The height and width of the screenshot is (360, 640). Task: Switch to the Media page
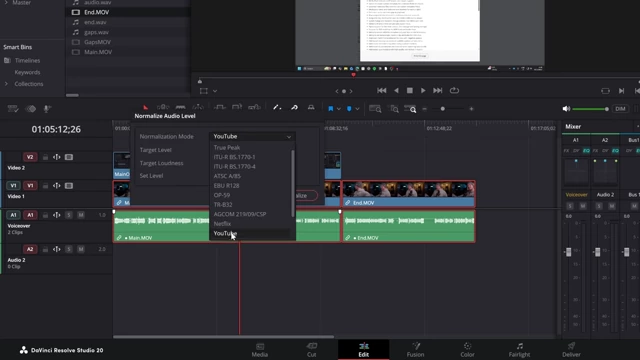tap(260, 350)
